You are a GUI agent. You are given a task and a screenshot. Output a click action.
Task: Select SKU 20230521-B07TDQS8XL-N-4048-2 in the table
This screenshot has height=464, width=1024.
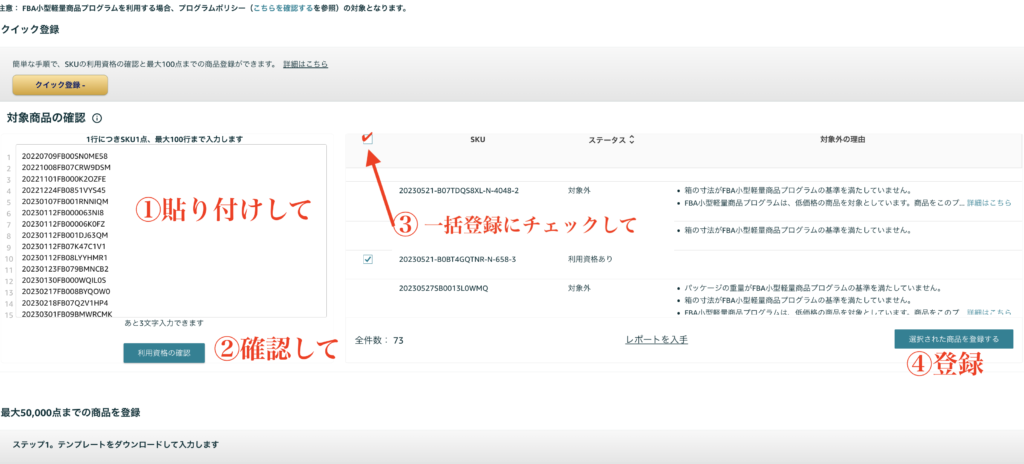pyautogui.click(x=458, y=189)
